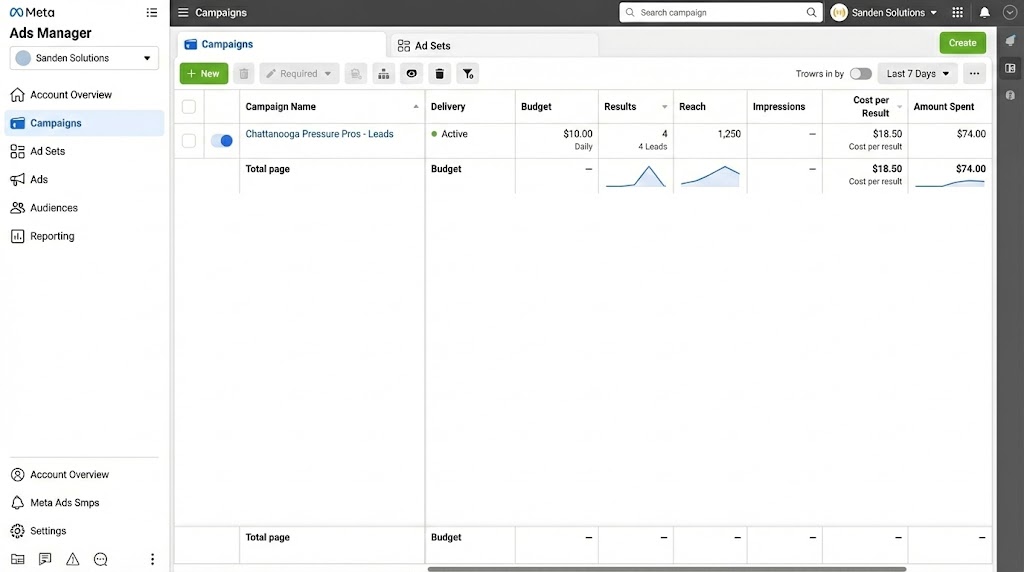Click the duplicate icon in toolbar

pyautogui.click(x=355, y=74)
